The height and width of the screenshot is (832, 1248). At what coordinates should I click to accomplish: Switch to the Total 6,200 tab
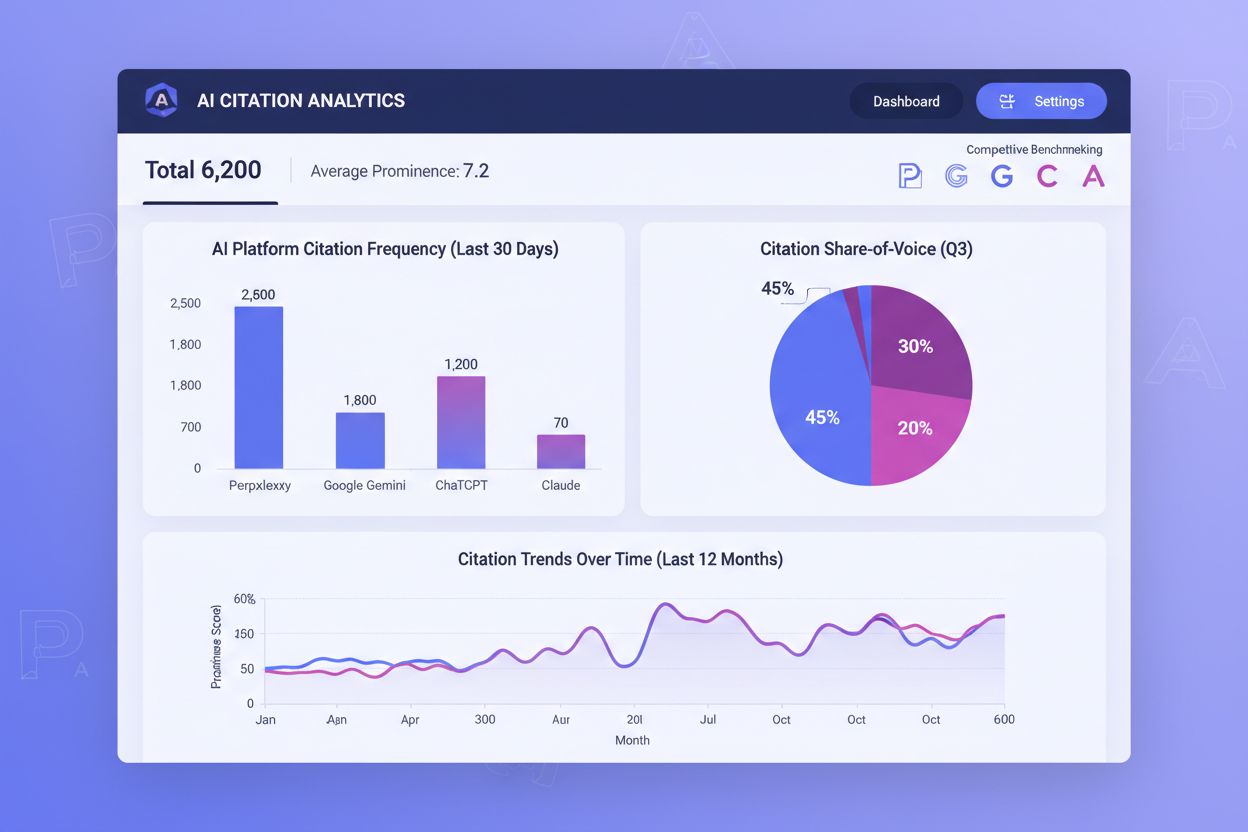(x=203, y=171)
